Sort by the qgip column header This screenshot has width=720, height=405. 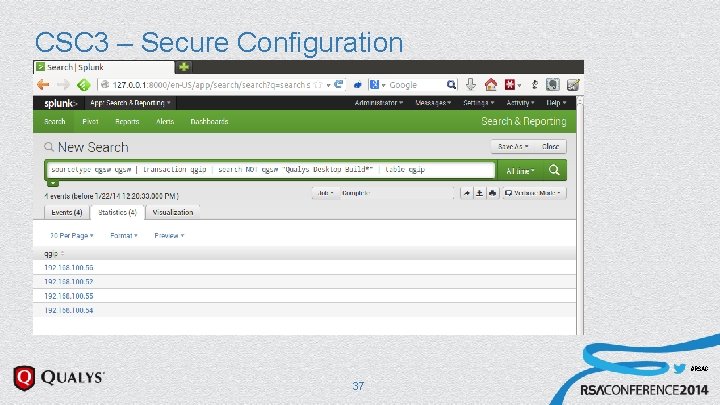click(54, 253)
